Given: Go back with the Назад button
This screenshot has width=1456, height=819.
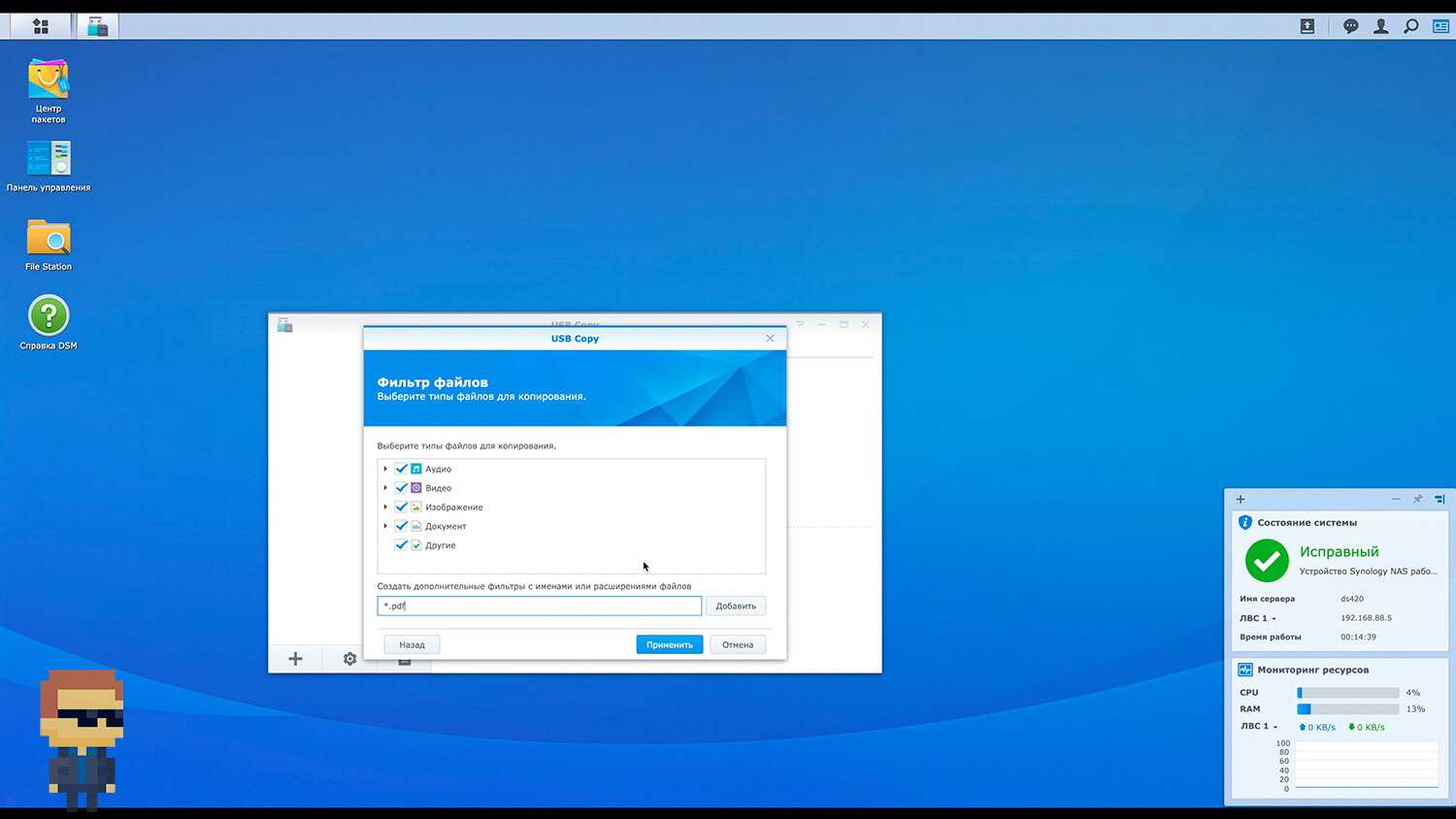Looking at the screenshot, I should coord(412,644).
